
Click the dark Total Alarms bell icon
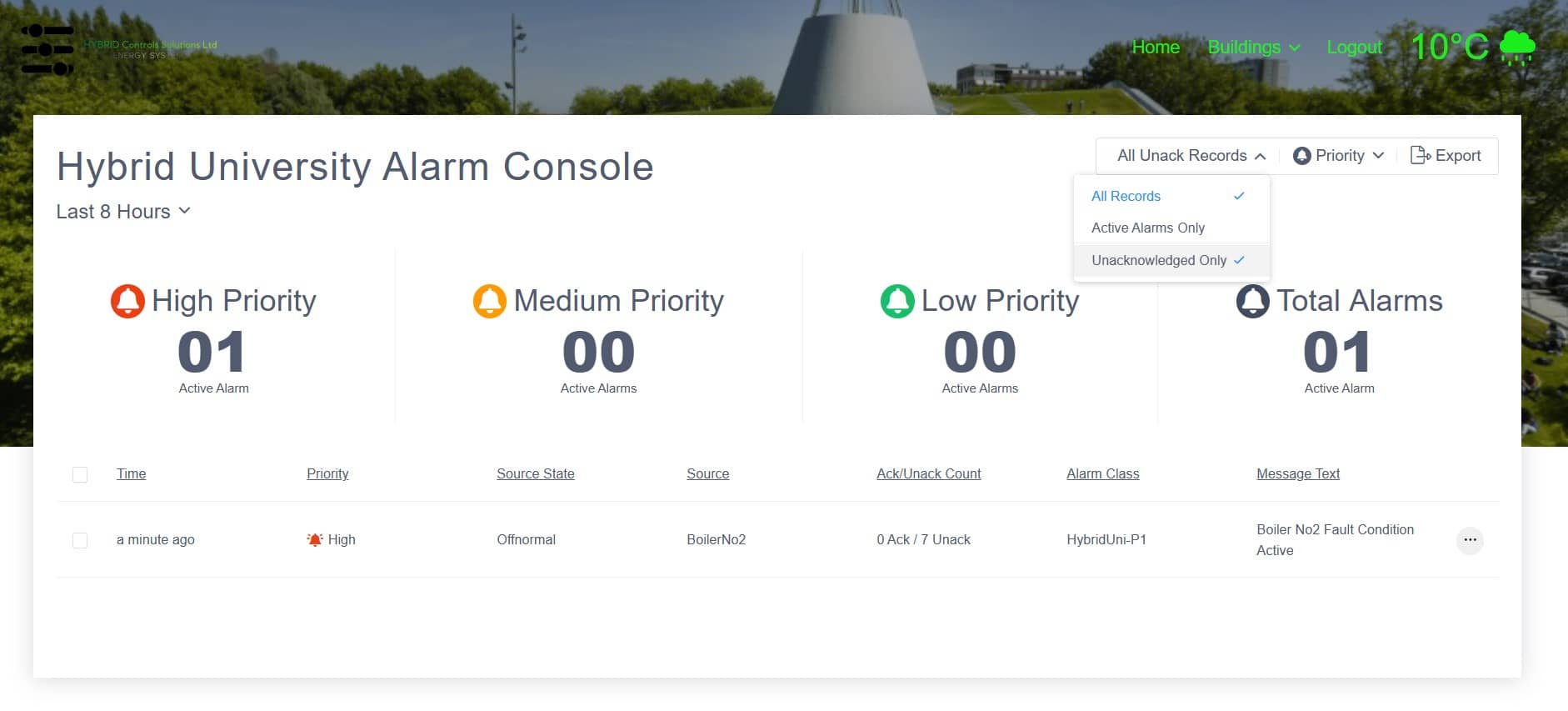point(1252,301)
